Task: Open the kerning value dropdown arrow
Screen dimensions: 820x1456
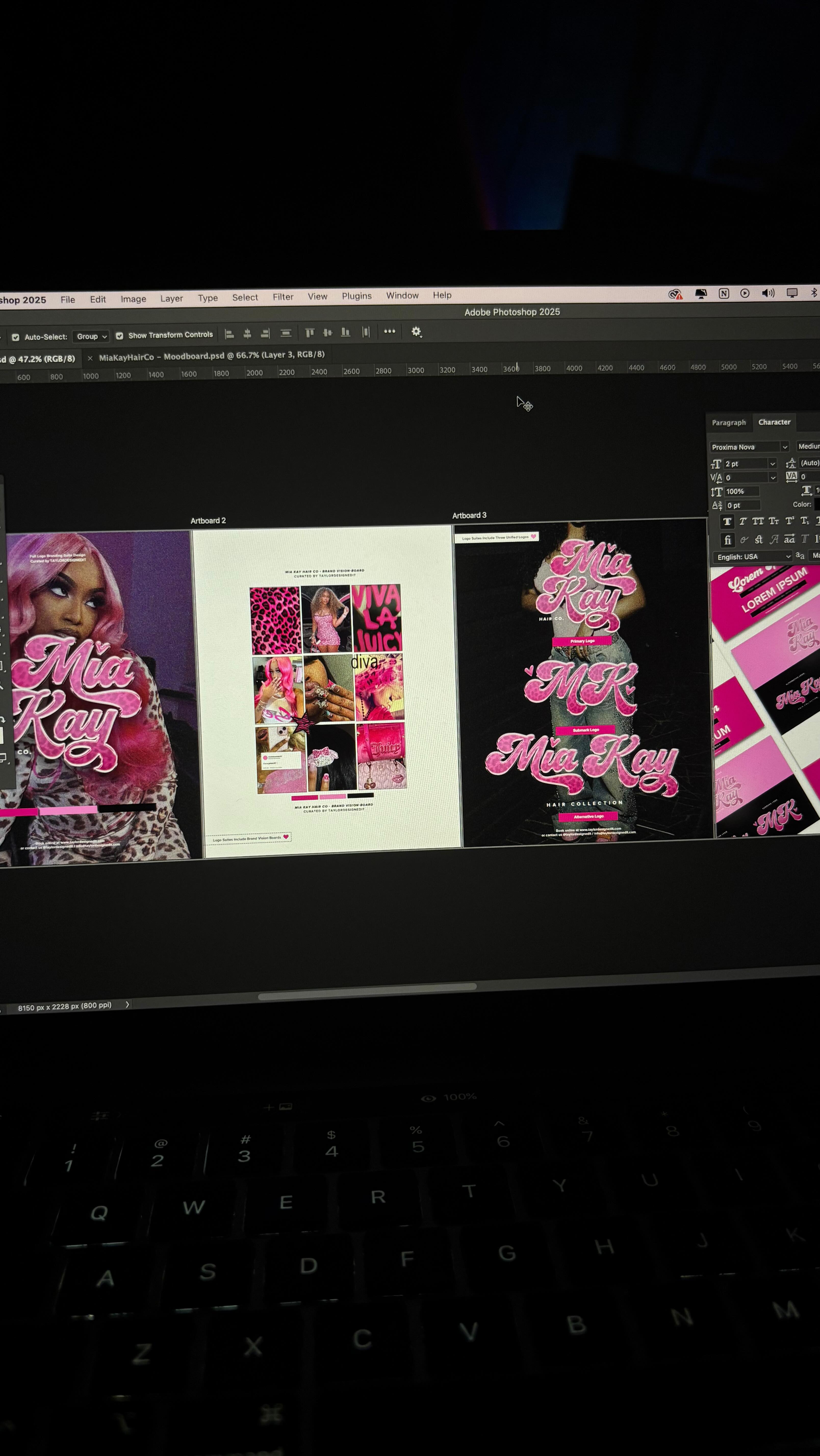Action: [773, 478]
